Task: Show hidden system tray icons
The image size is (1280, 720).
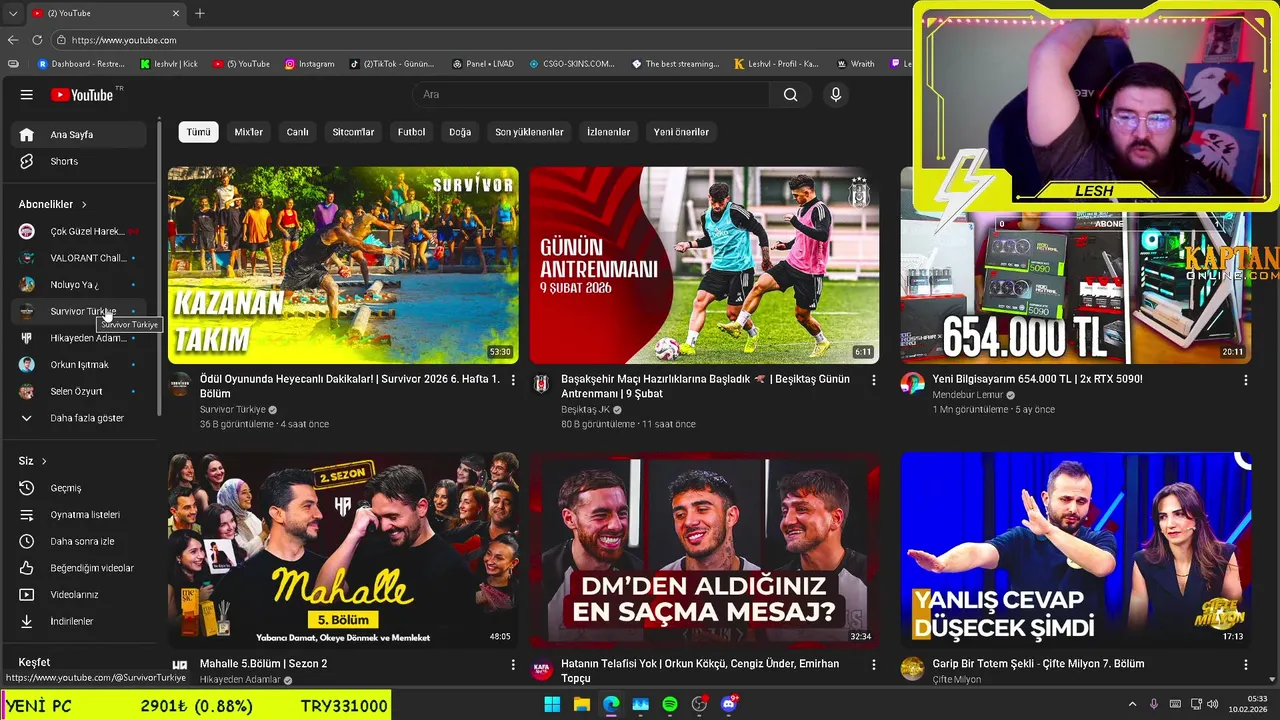Action: pos(1132,705)
